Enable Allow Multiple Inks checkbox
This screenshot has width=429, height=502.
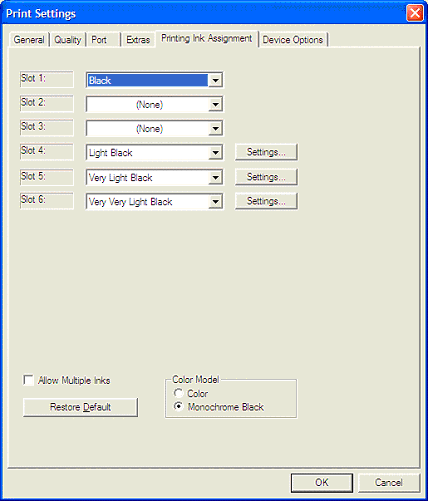click(28, 380)
